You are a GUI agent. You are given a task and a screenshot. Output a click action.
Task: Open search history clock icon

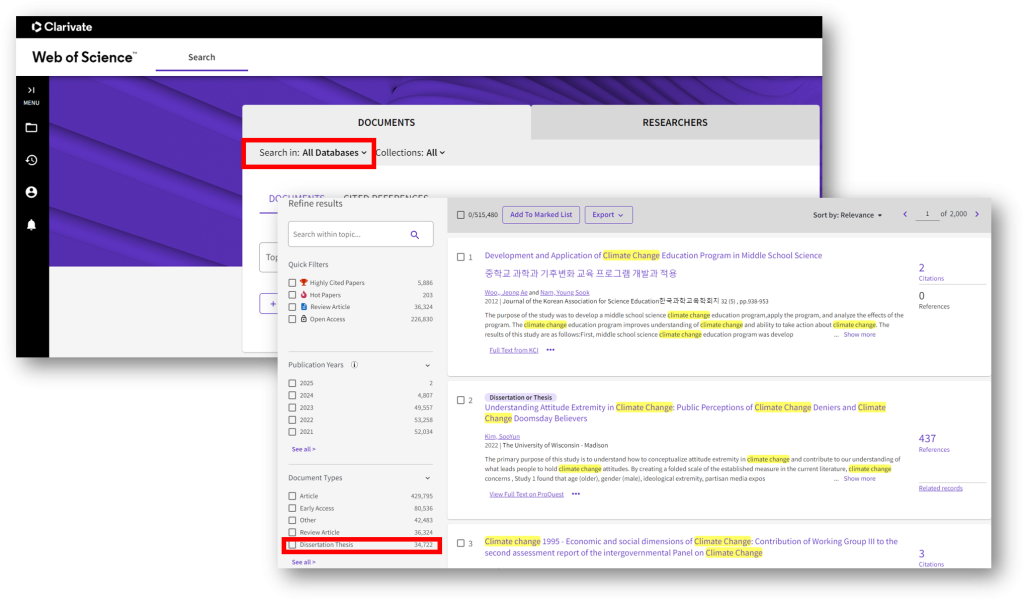tap(31, 160)
